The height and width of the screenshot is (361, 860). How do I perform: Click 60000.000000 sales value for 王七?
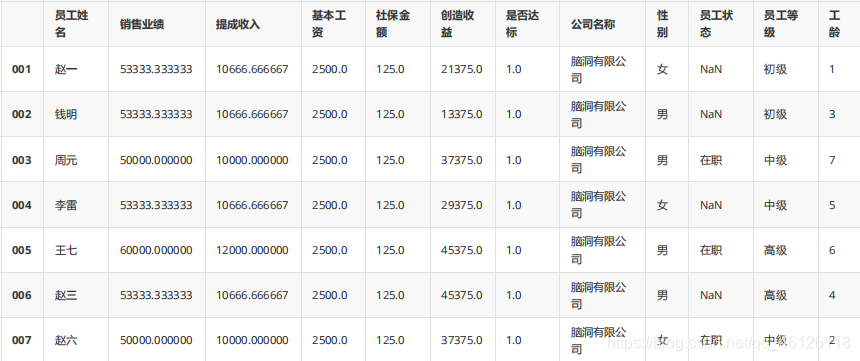(x=156, y=250)
